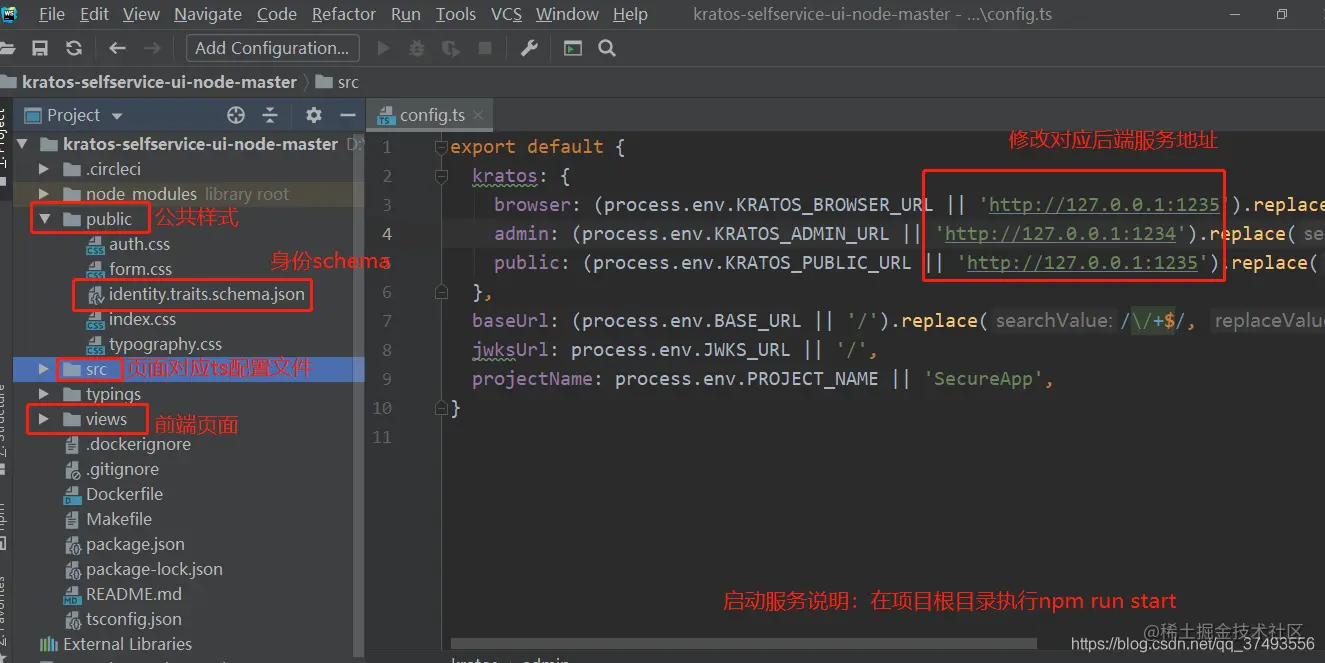Open a file using the open-folder toolbar icon

pos(9,47)
